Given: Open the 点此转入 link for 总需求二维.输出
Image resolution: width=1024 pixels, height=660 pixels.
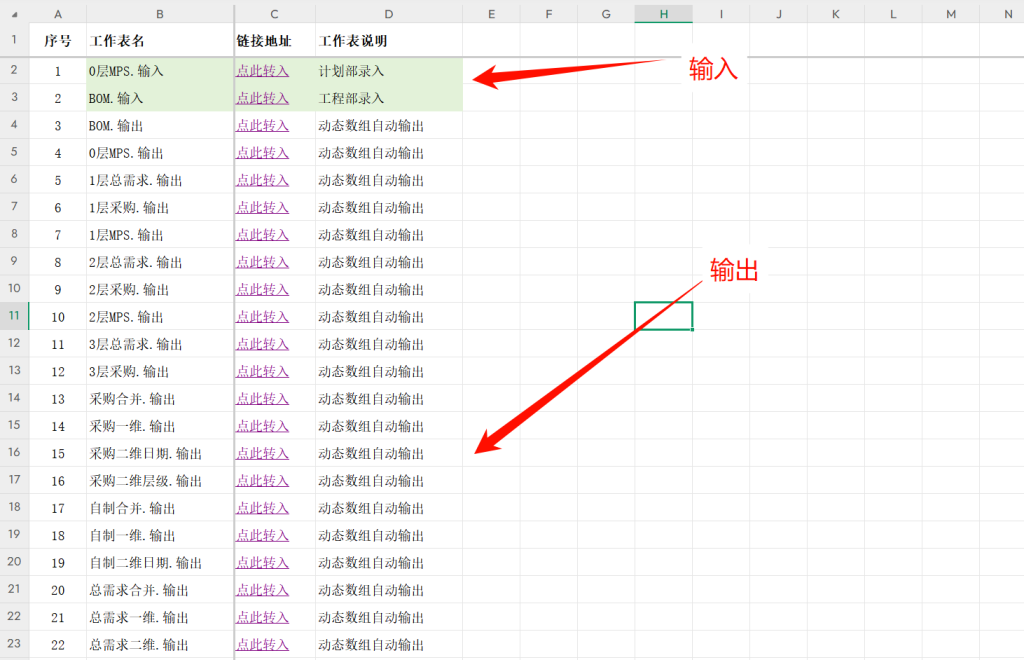Looking at the screenshot, I should coord(262,645).
